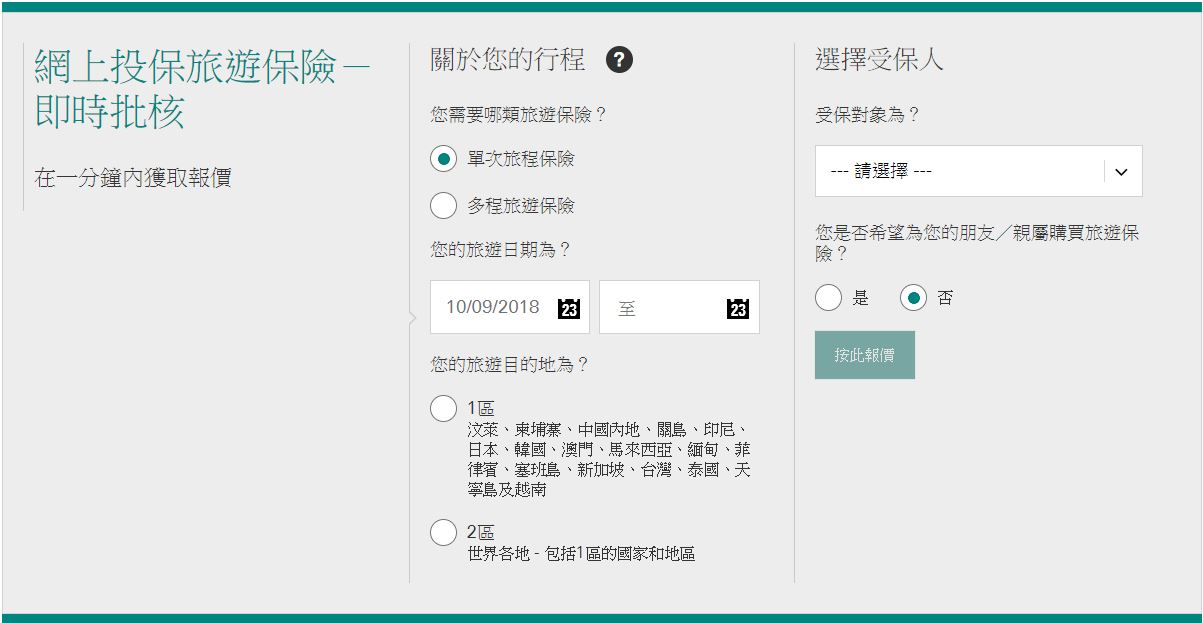
Task: Choose the 2區 worldwide destination radio button
Action: point(443,532)
